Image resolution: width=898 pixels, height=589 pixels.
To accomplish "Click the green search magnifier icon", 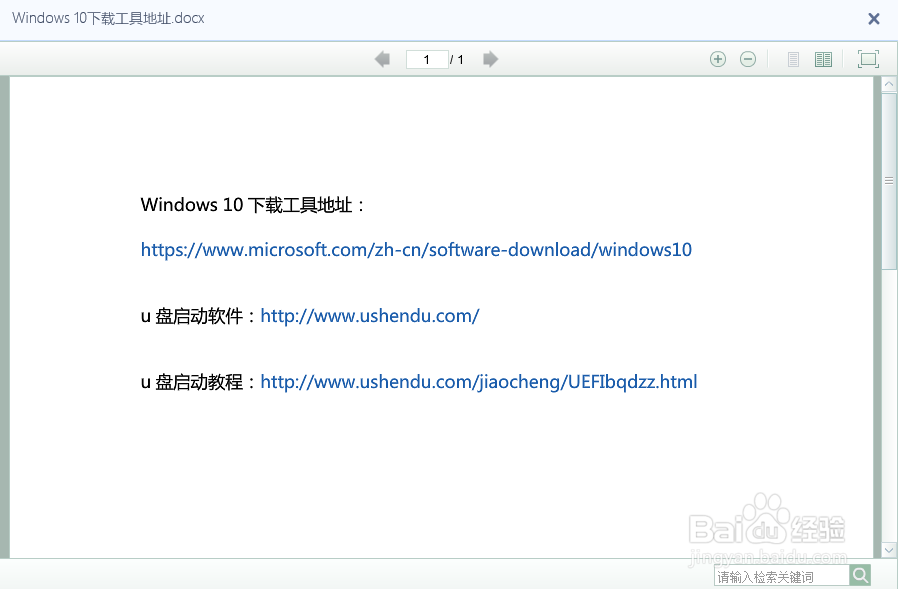I will 860,575.
